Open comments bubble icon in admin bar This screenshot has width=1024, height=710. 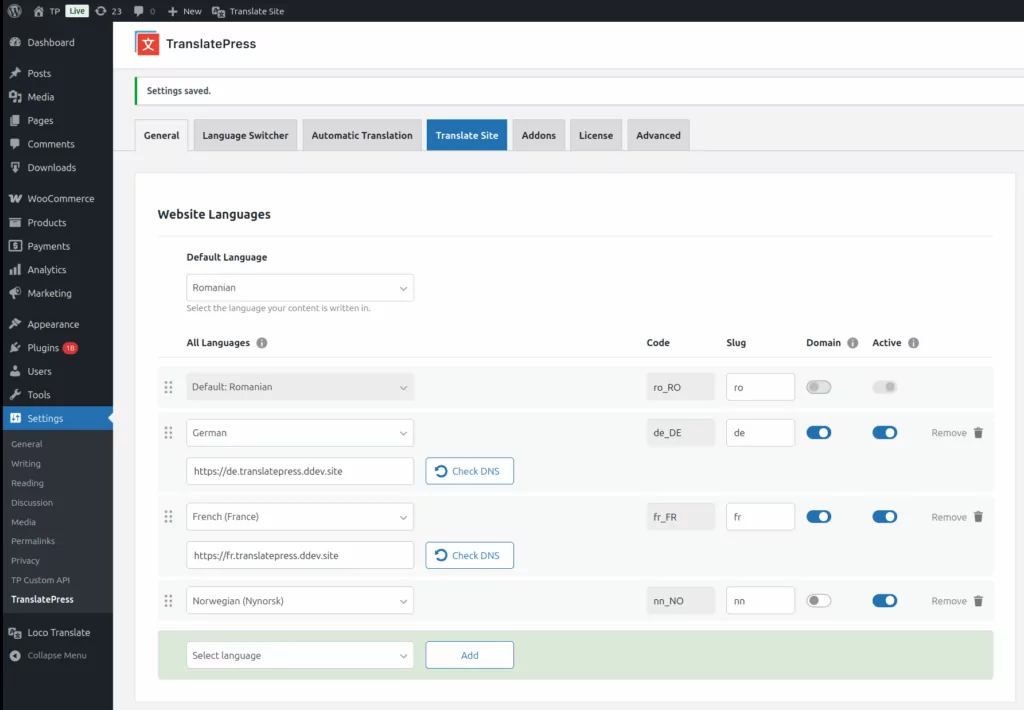[139, 11]
